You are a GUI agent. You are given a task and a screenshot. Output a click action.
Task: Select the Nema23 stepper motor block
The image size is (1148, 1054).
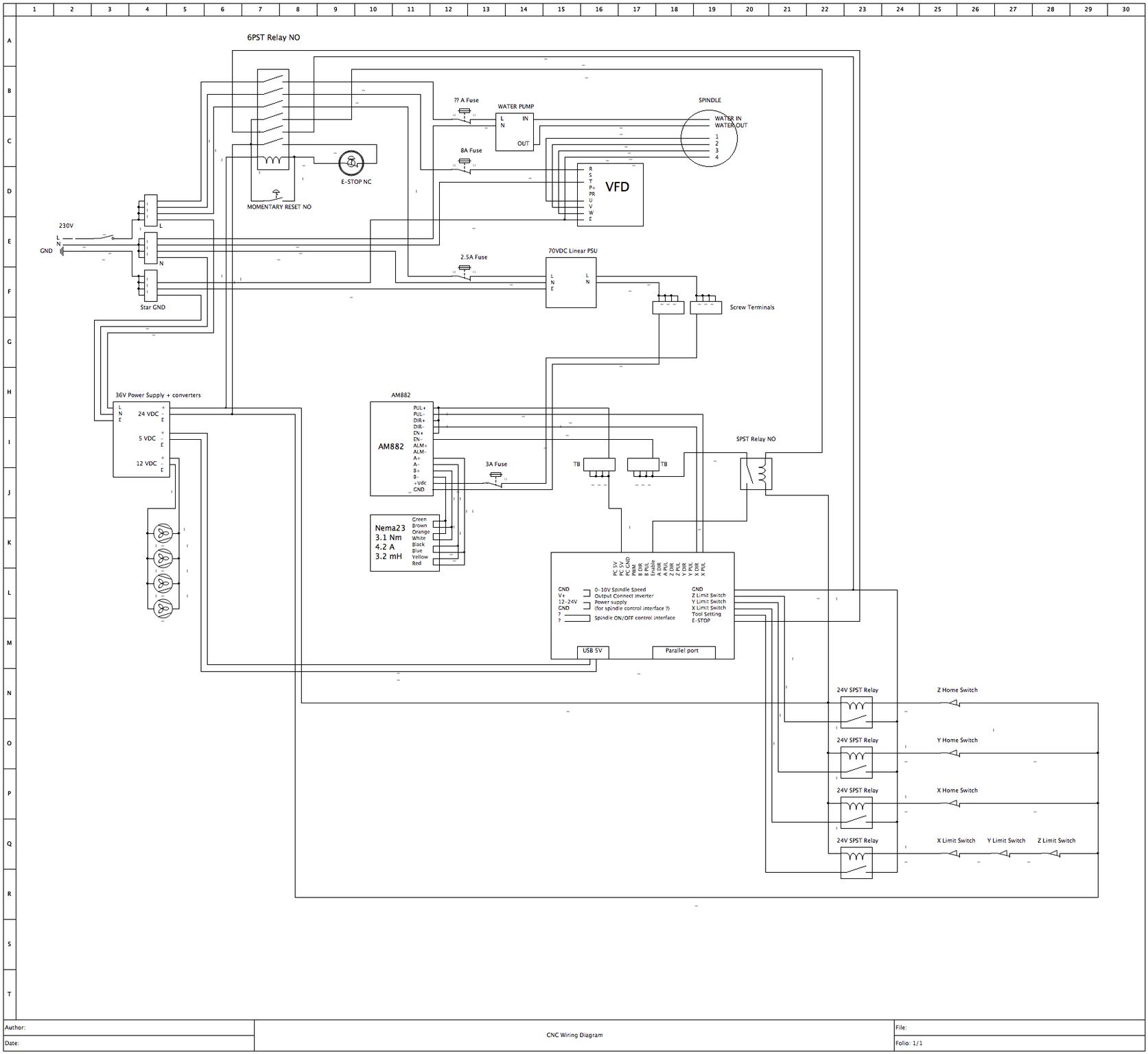404,543
